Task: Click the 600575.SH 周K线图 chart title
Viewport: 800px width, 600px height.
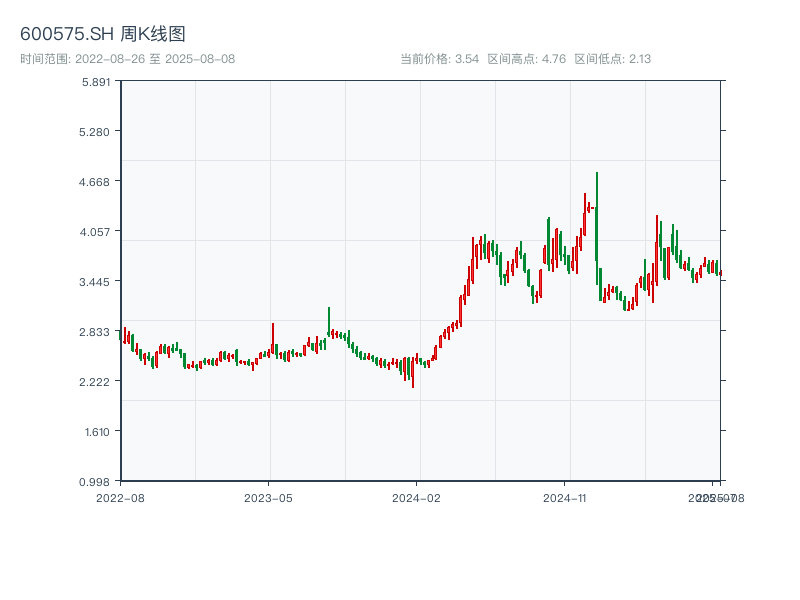Action: pyautogui.click(x=103, y=34)
